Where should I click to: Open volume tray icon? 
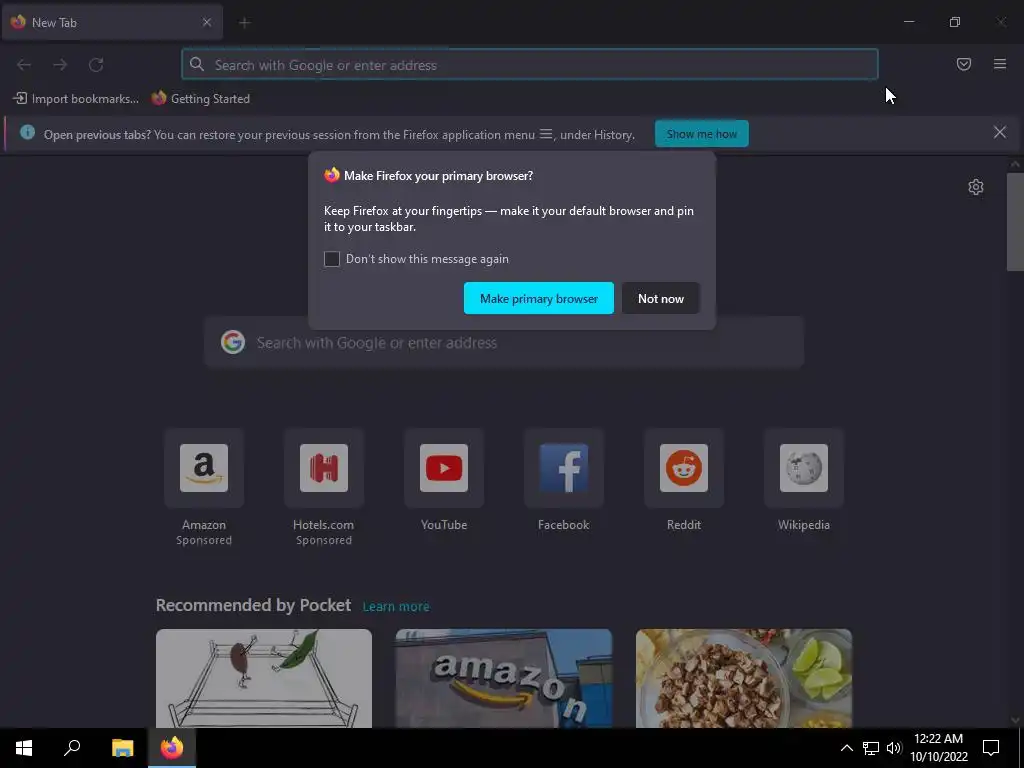[x=894, y=748]
